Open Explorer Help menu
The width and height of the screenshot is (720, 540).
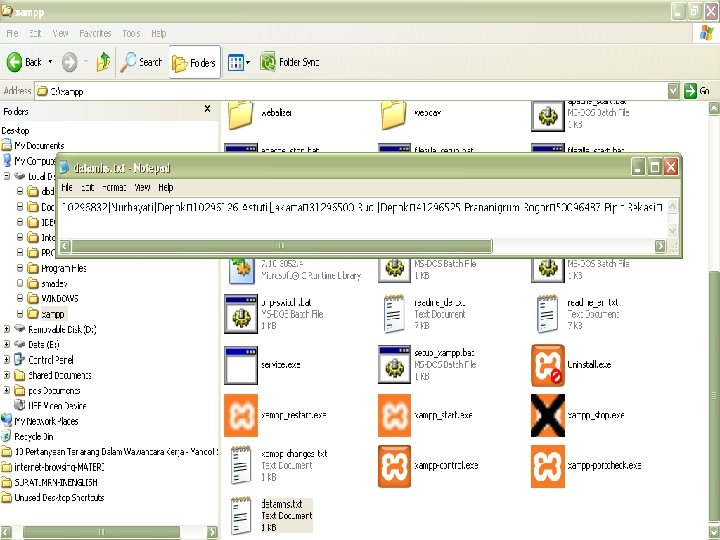tap(158, 33)
